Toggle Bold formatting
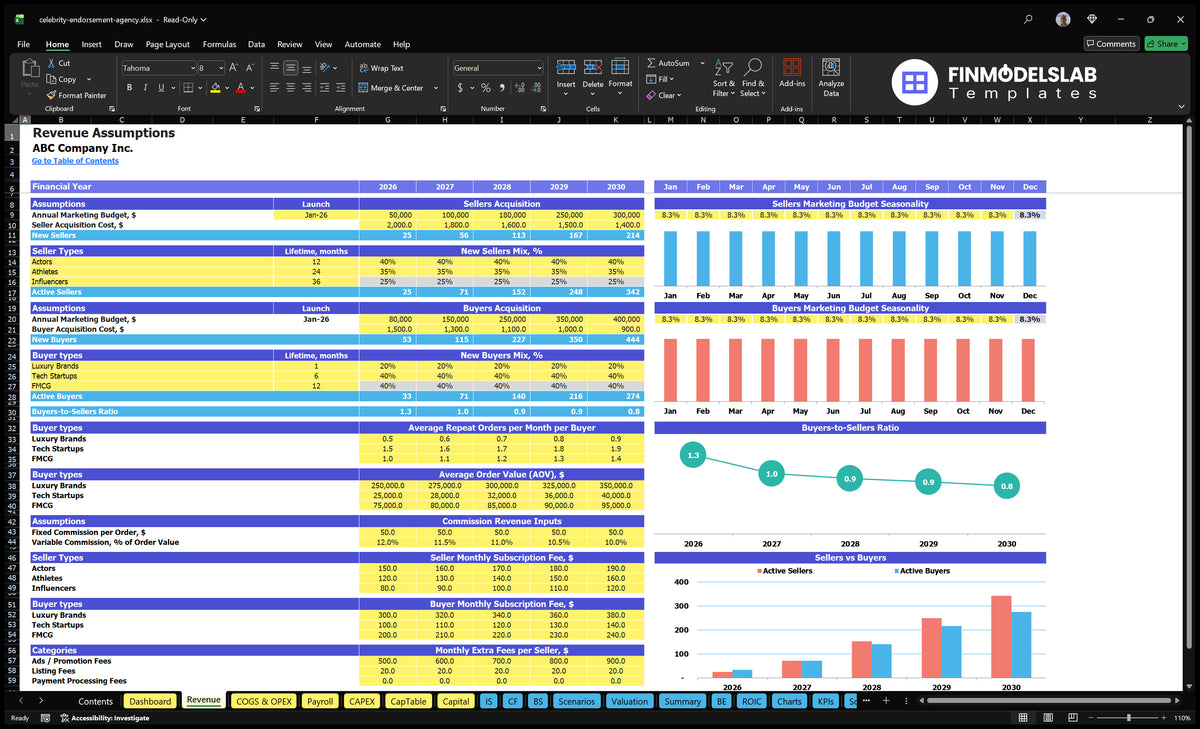Viewport: 1200px width, 729px height. tap(129, 88)
